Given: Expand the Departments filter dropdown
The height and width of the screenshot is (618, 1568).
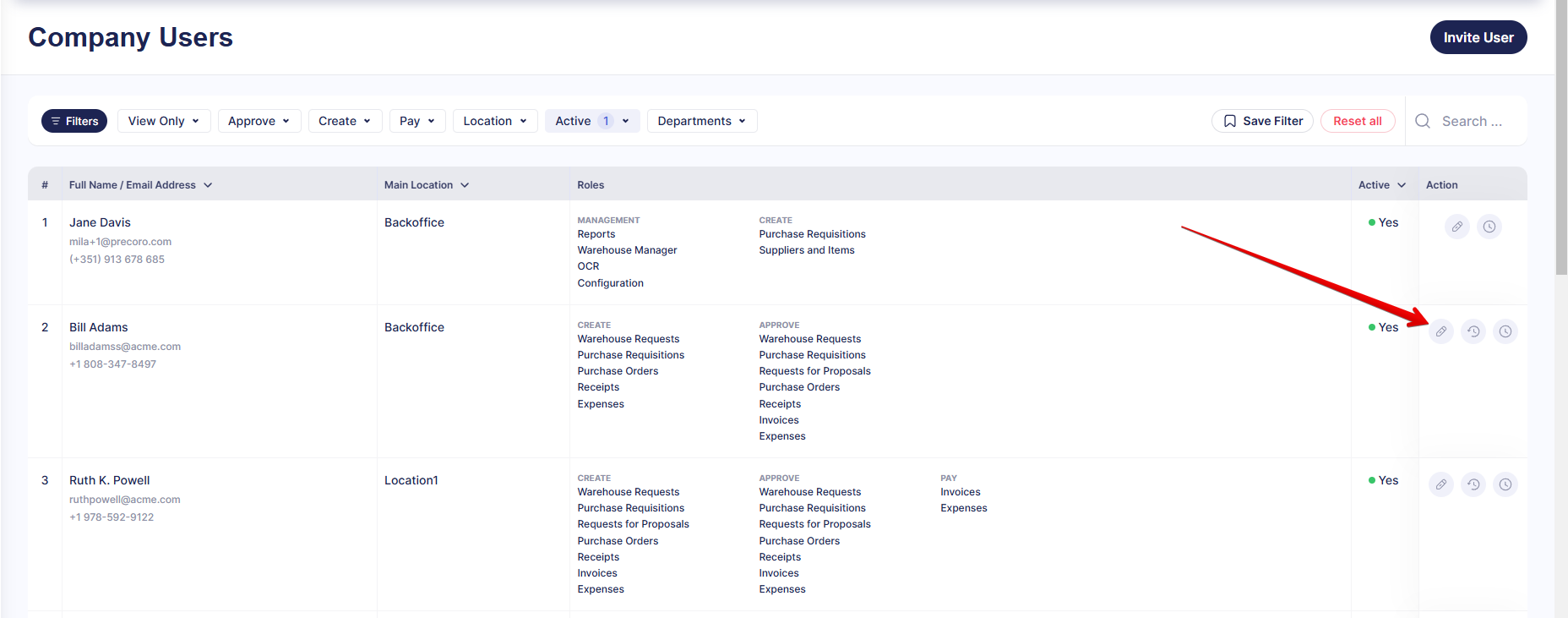Looking at the screenshot, I should click(701, 121).
